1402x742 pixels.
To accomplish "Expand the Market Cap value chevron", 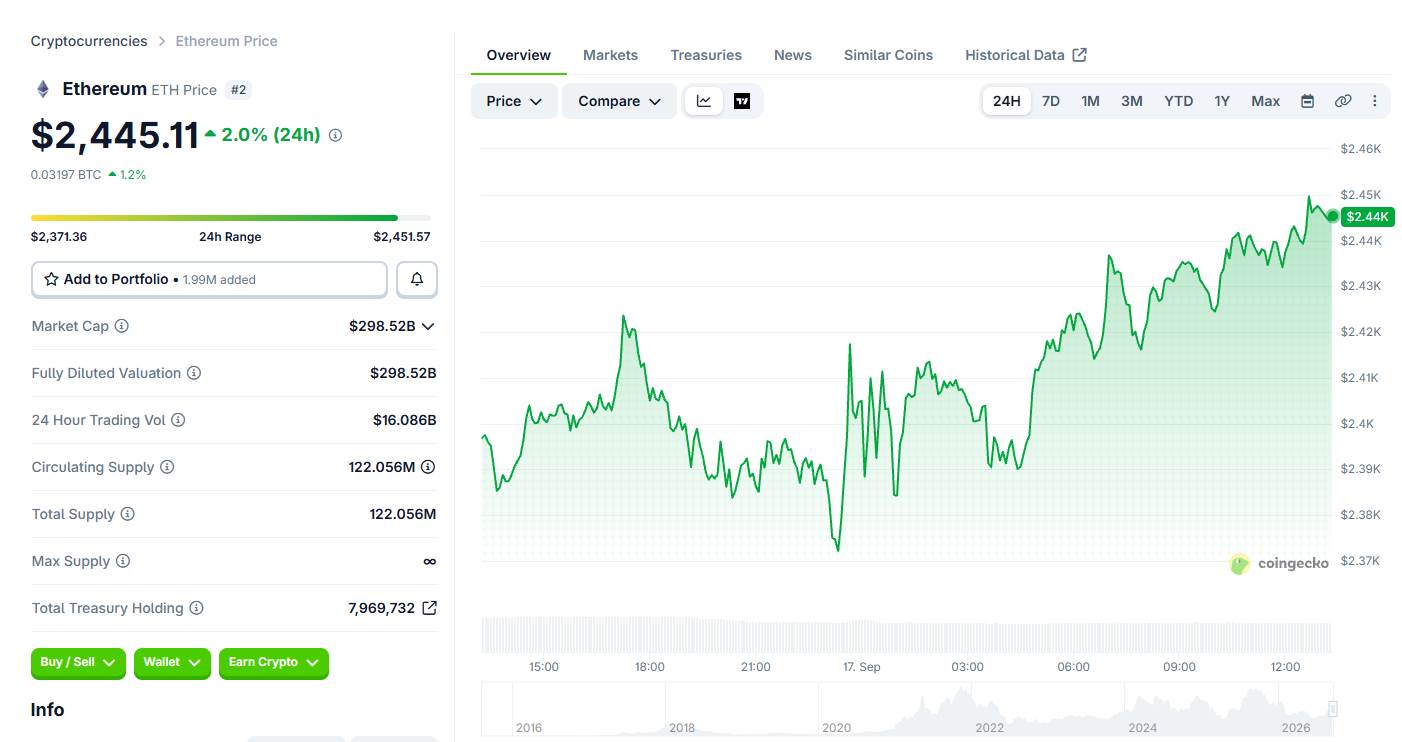I will coord(428,326).
